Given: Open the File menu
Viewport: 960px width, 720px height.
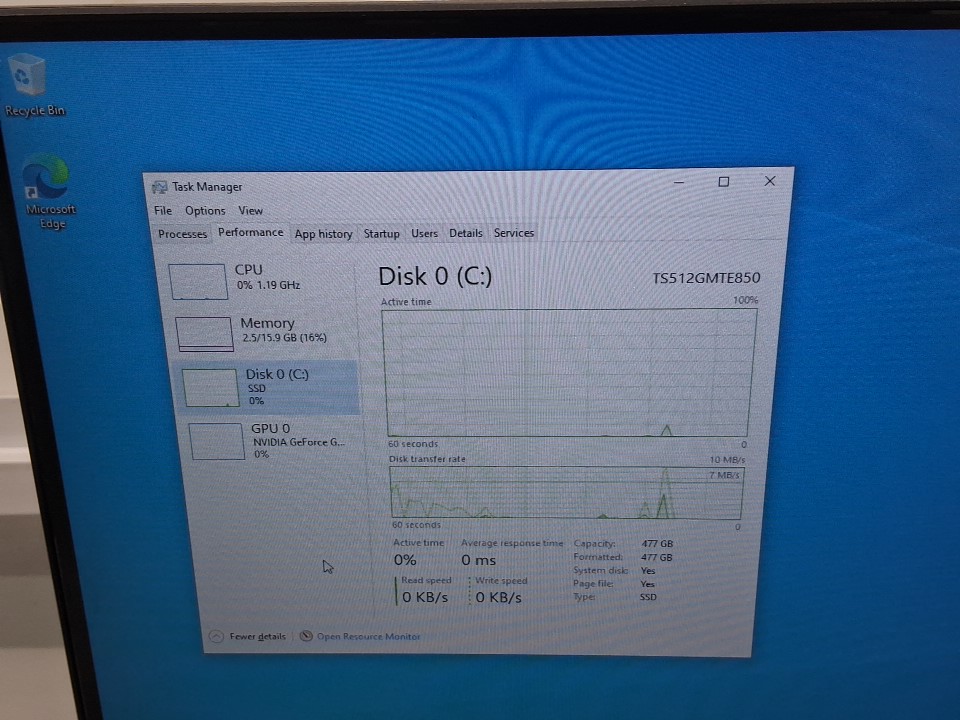Looking at the screenshot, I should 163,211.
